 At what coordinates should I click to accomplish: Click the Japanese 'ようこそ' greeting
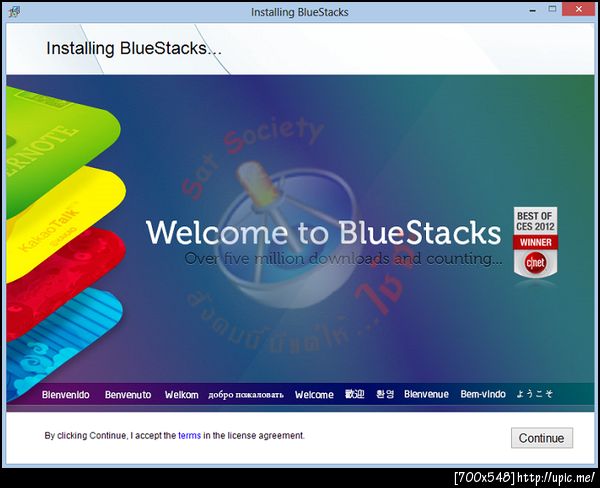tap(535, 394)
